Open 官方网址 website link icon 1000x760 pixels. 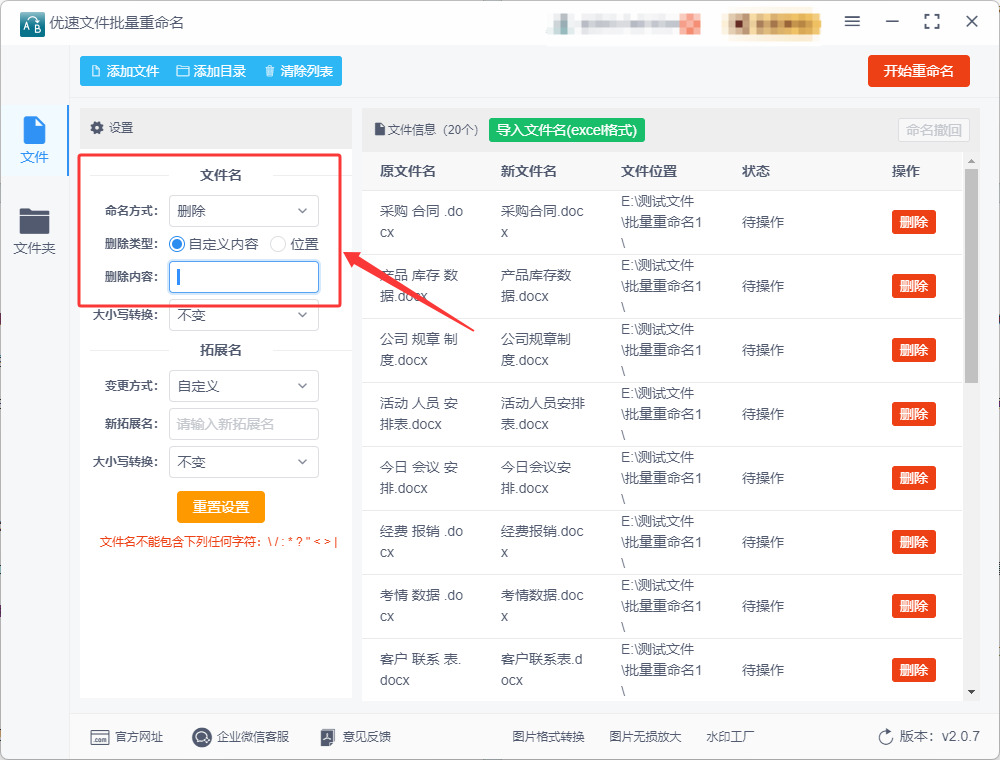tap(99, 737)
